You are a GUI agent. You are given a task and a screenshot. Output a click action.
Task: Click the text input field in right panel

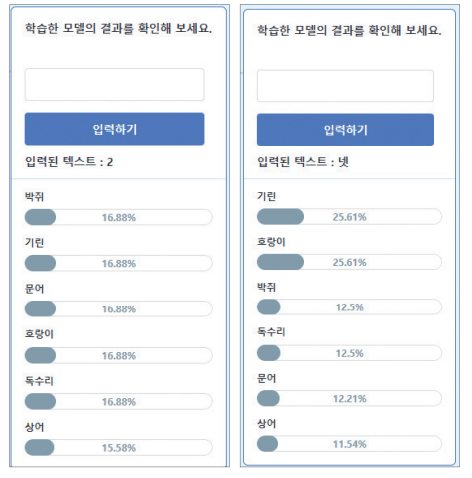(345, 86)
